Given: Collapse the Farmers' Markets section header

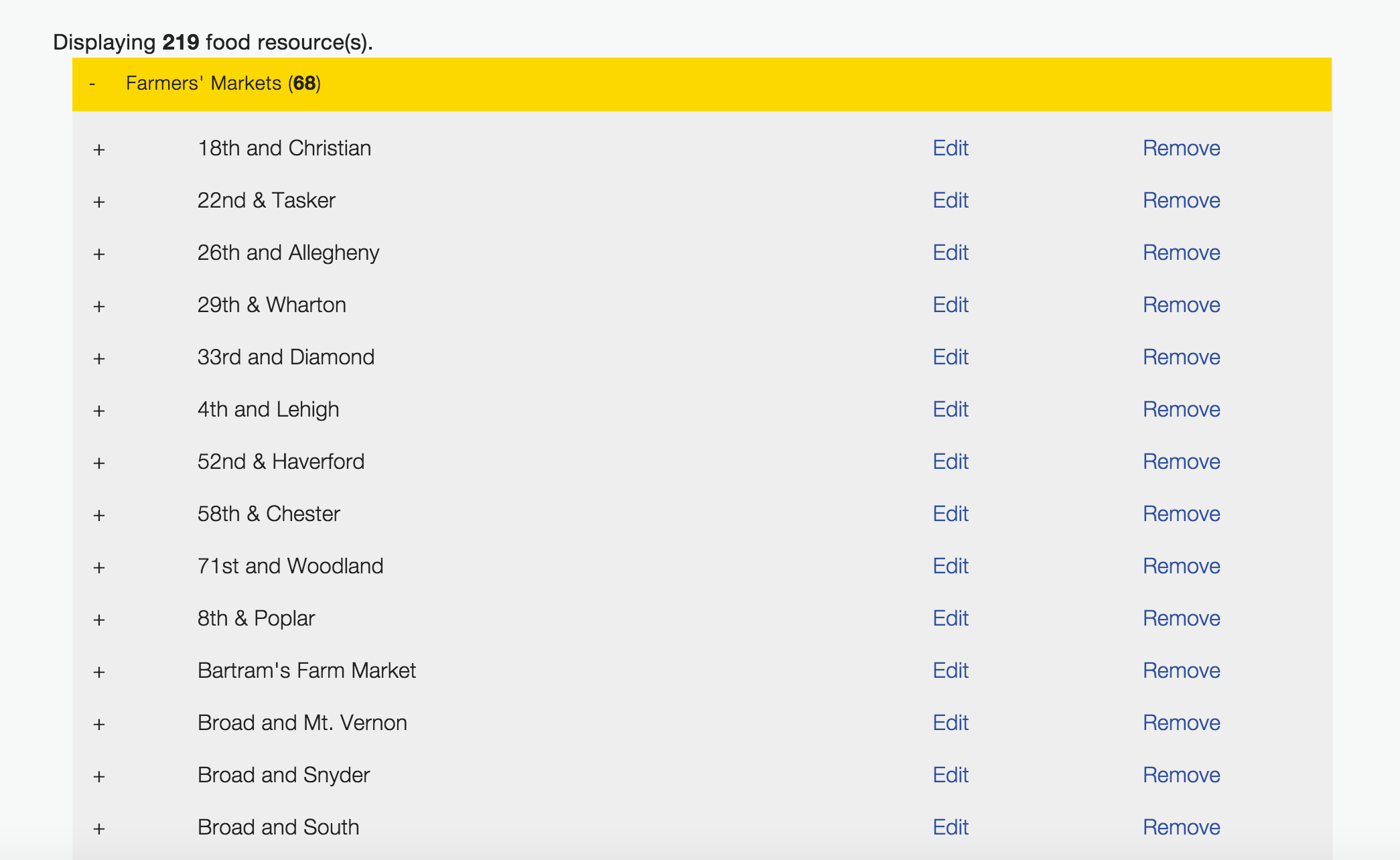Looking at the screenshot, I should click(92, 84).
